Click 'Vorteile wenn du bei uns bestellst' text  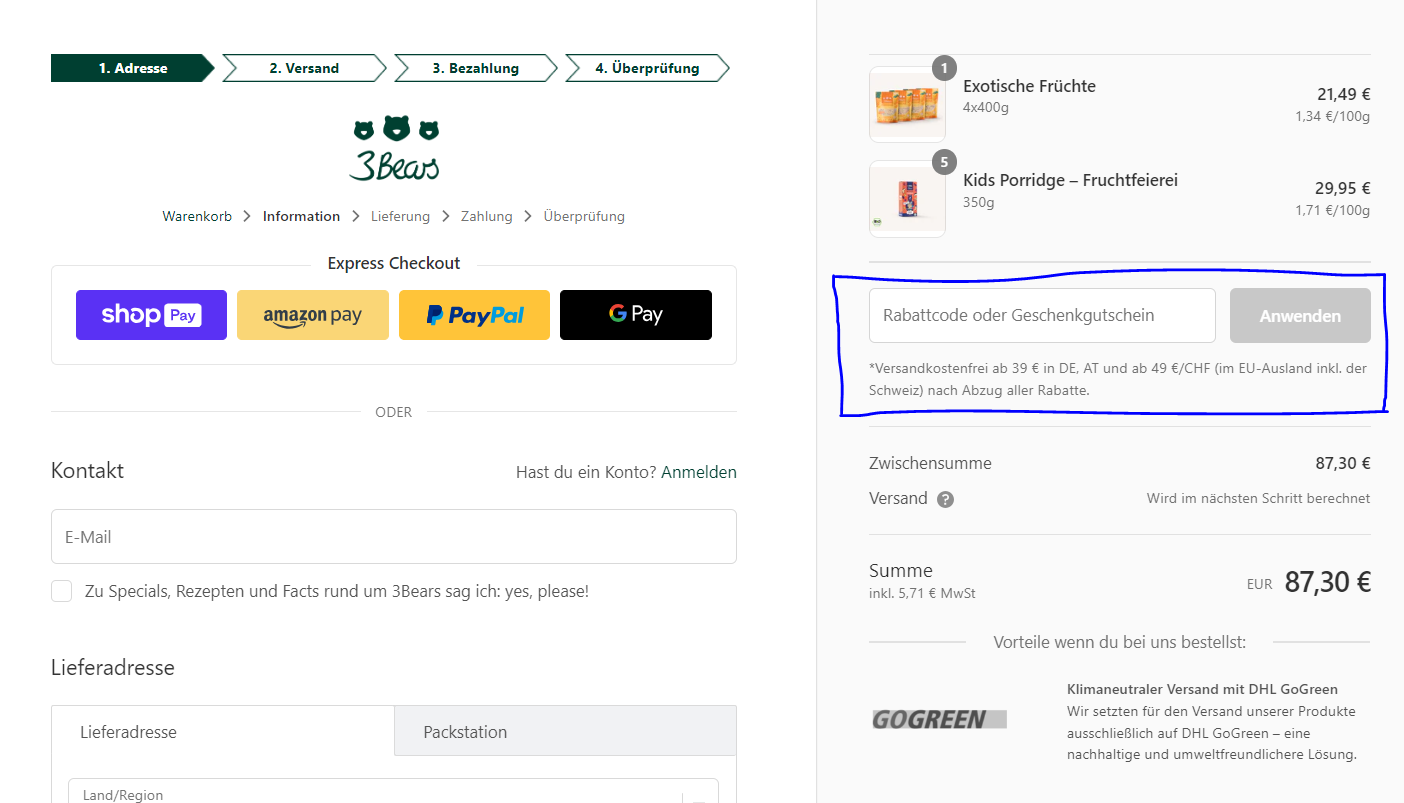(x=1120, y=642)
